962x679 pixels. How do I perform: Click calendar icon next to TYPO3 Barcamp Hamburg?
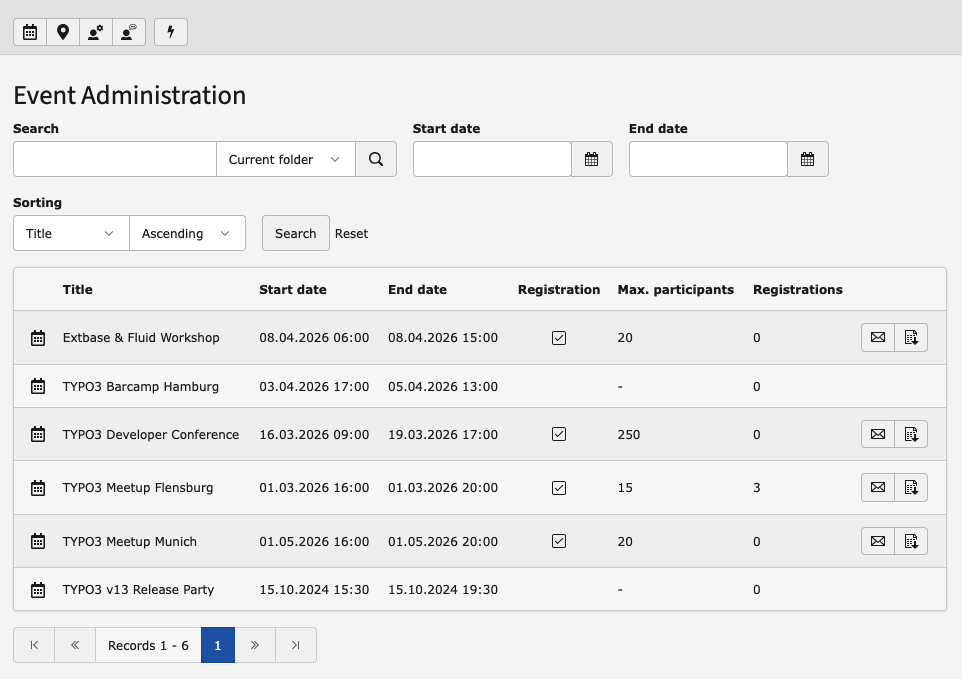click(37, 386)
